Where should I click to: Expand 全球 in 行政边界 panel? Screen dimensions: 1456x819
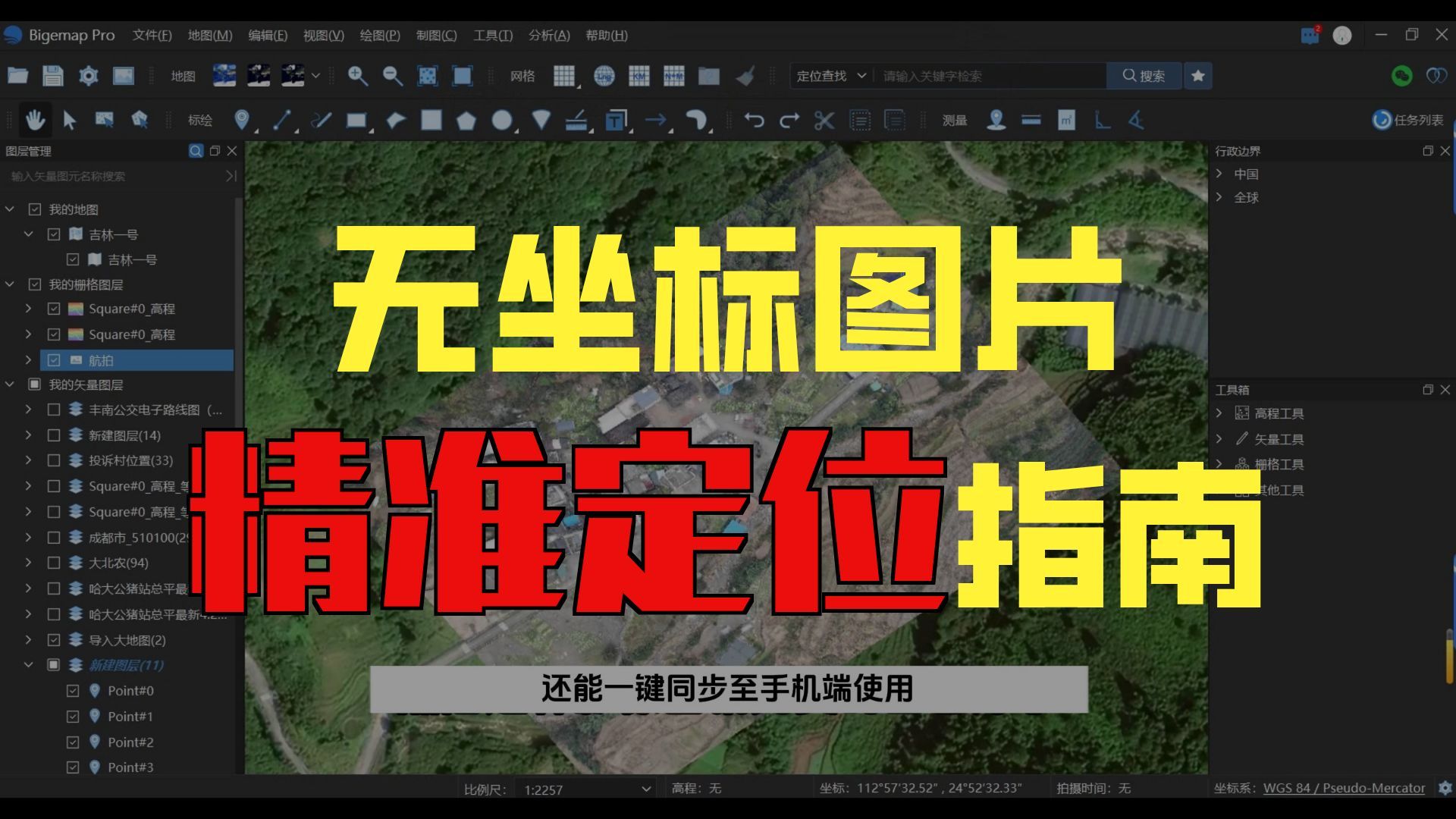pos(1219,197)
